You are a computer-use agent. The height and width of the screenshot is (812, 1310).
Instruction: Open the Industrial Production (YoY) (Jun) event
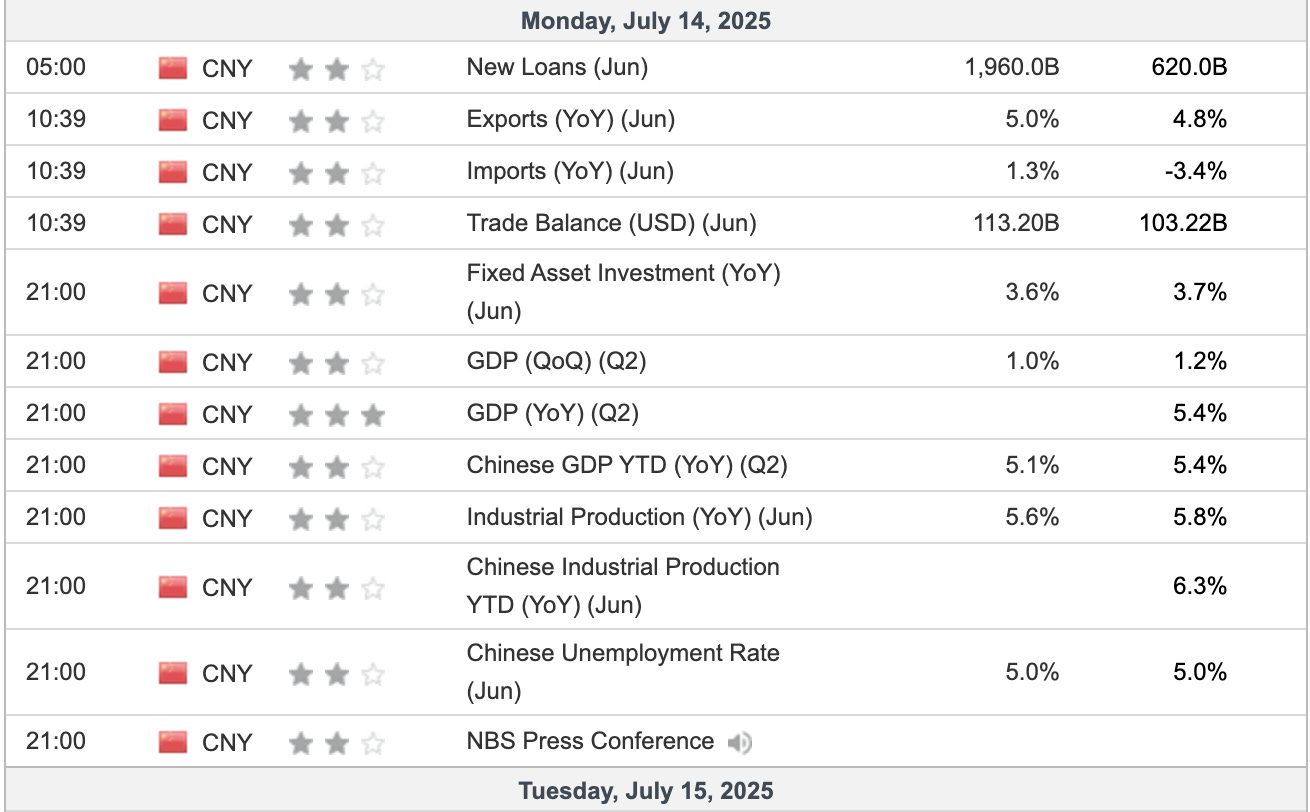640,517
